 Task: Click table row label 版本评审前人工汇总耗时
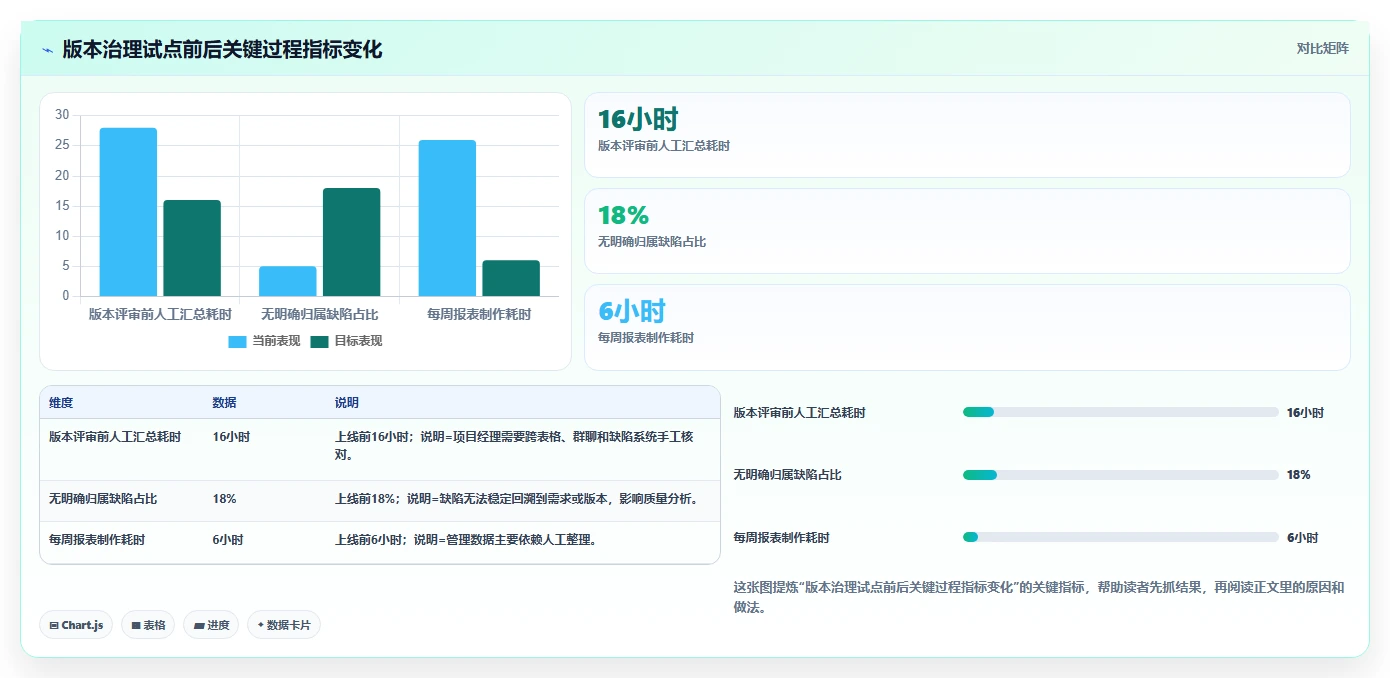[115, 437]
